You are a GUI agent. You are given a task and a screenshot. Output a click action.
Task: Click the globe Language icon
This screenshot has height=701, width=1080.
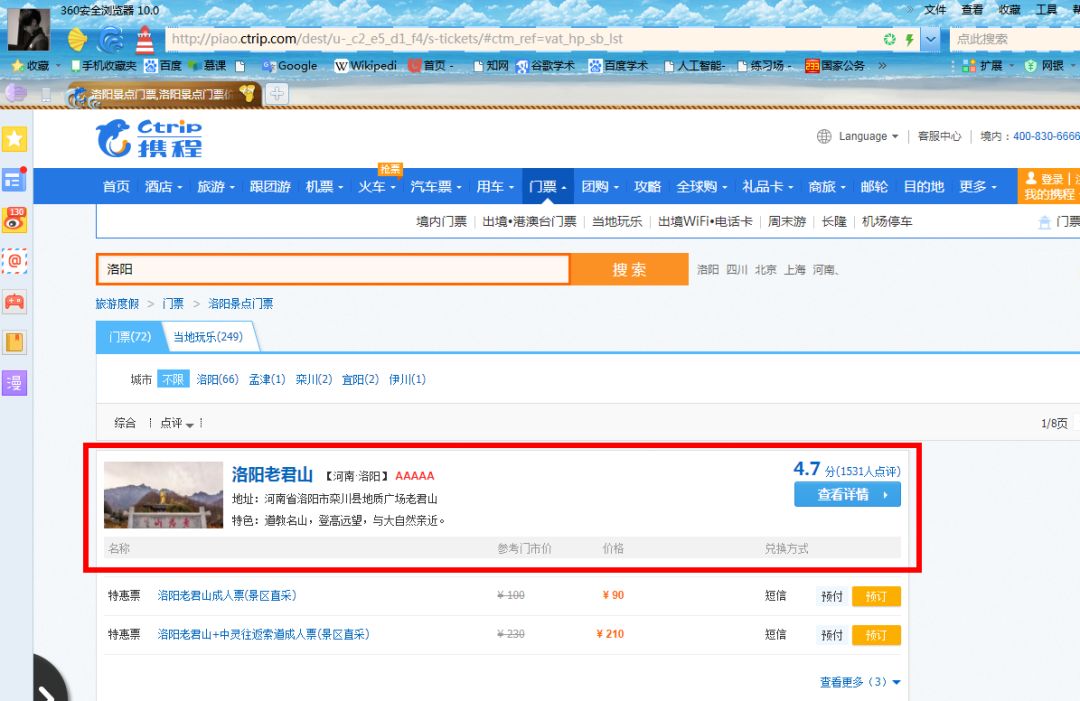824,136
